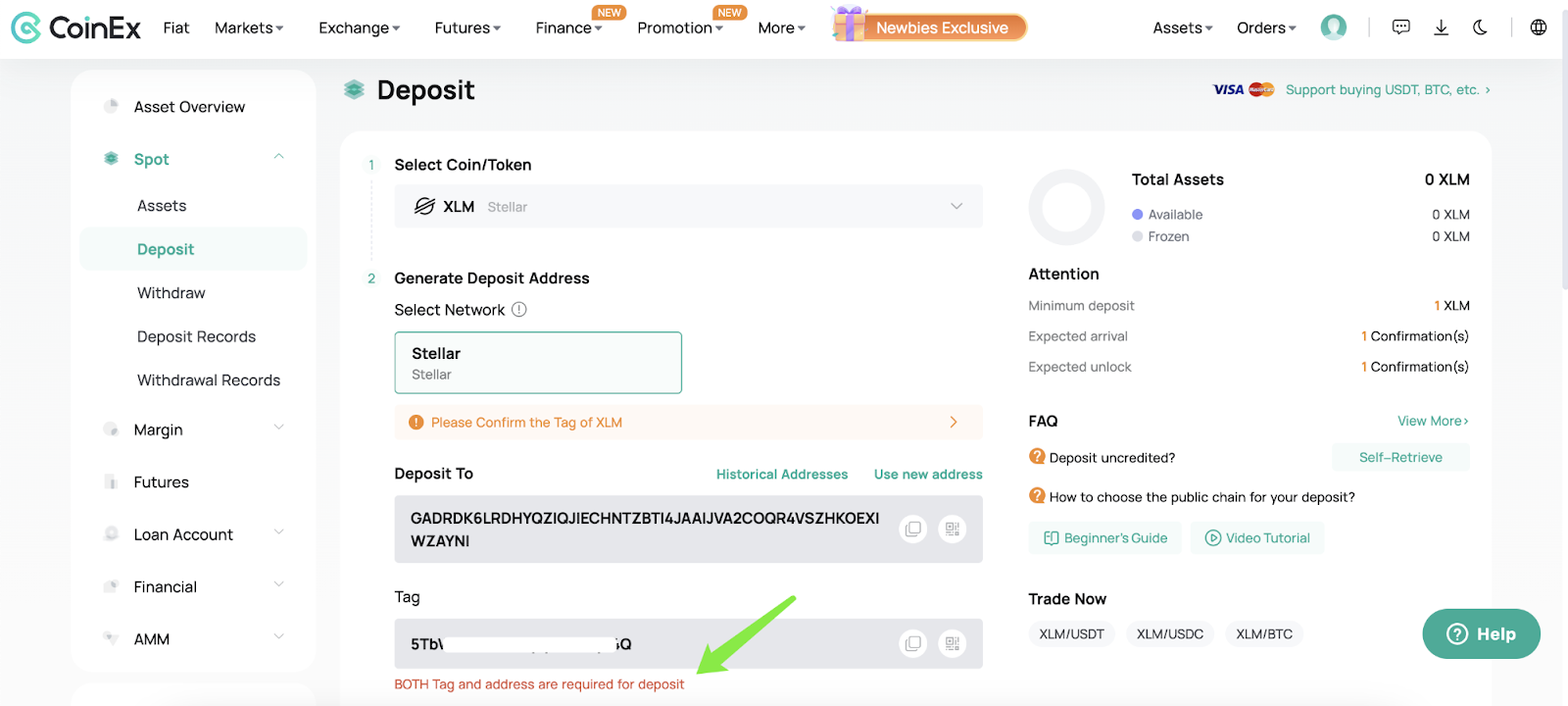The image size is (1568, 706).
Task: Click the Deposit uncredited question icon
Action: pyautogui.click(x=1037, y=456)
